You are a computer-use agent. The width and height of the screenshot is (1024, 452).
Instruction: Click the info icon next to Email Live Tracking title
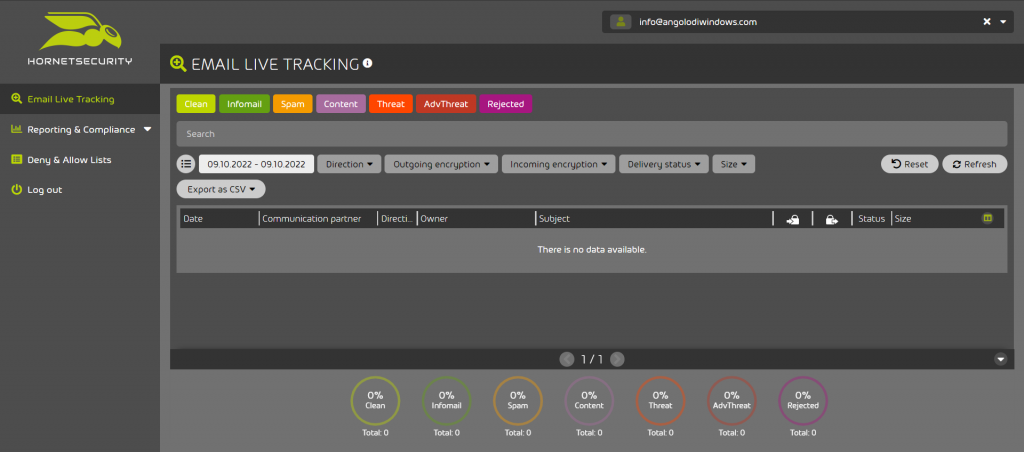pos(368,63)
